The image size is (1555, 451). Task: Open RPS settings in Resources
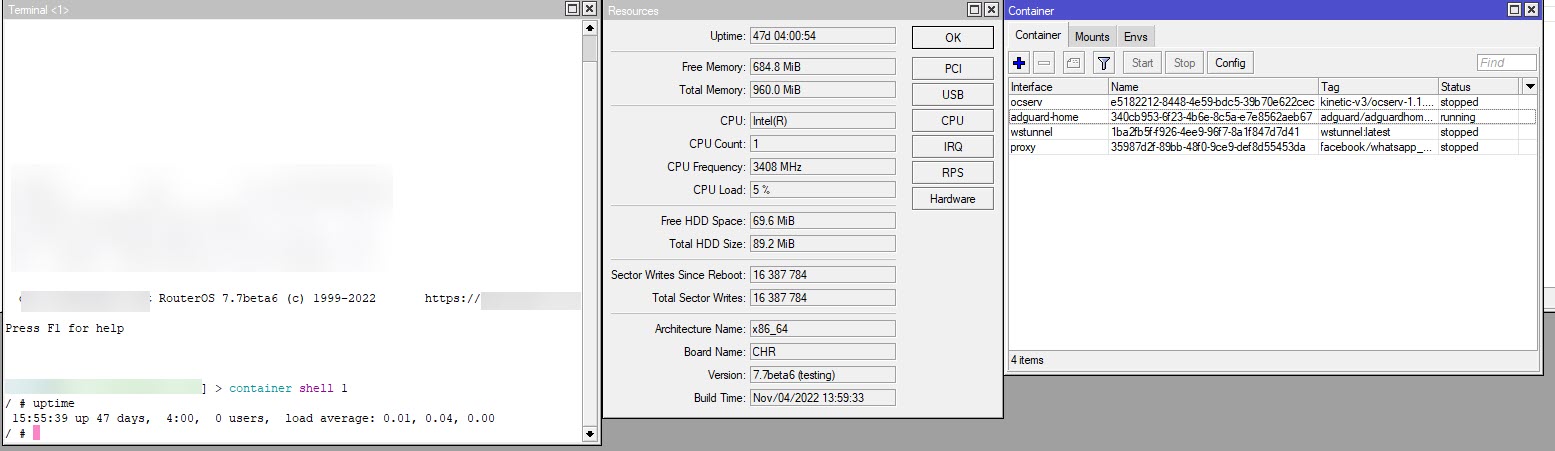953,173
